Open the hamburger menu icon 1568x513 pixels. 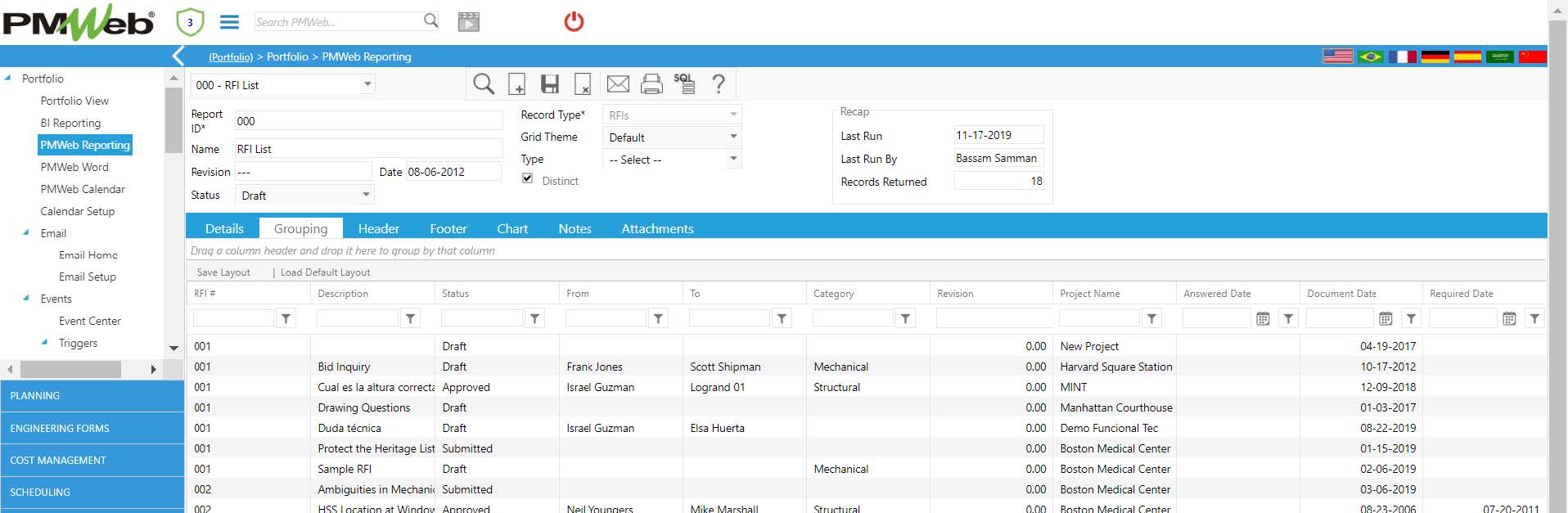tap(230, 22)
